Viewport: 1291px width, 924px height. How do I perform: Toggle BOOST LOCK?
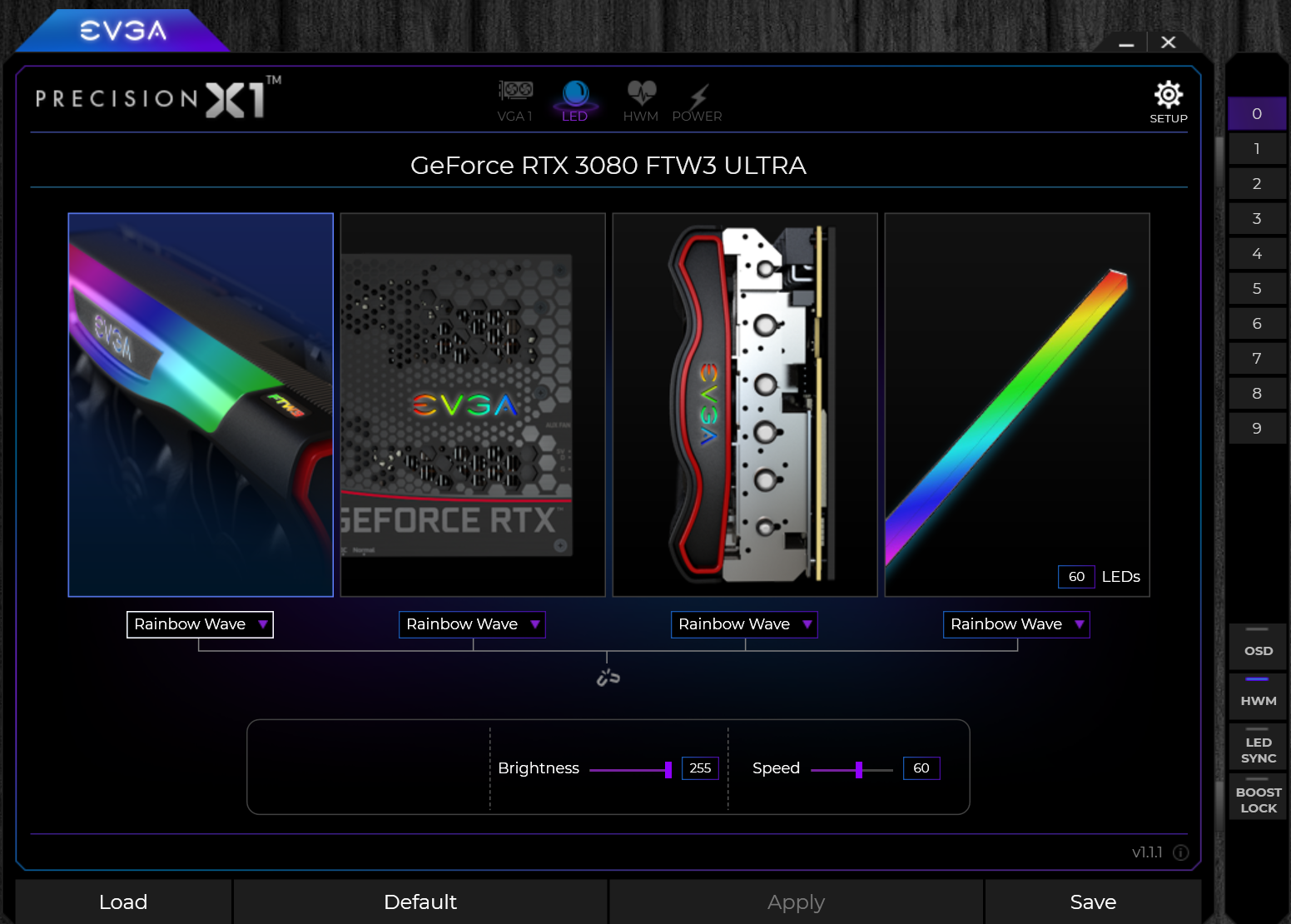pyautogui.click(x=1258, y=797)
